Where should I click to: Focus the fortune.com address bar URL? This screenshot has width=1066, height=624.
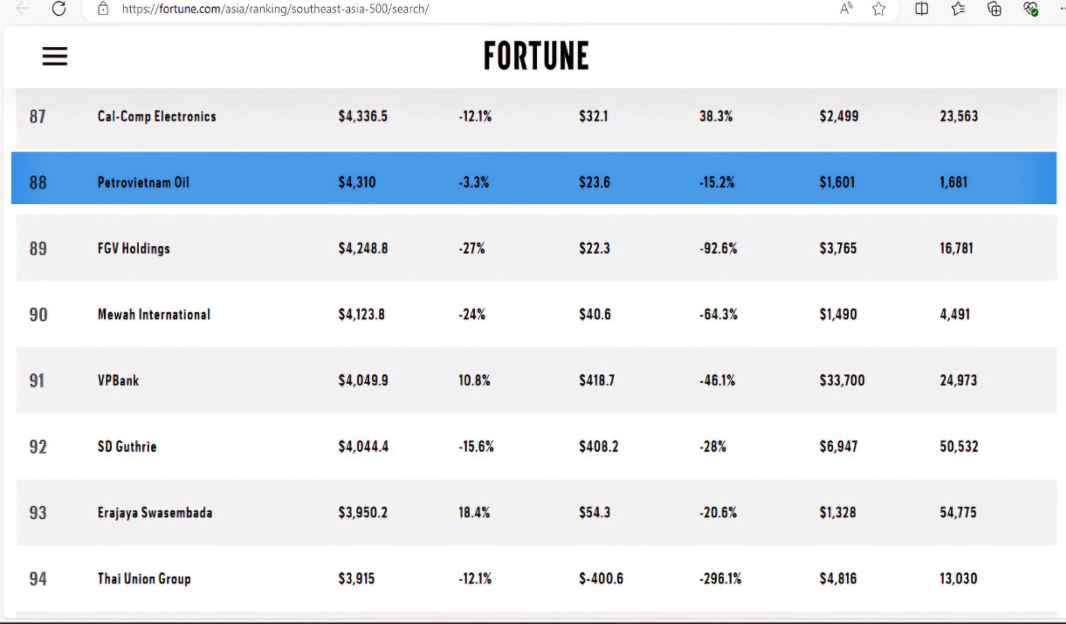(275, 9)
